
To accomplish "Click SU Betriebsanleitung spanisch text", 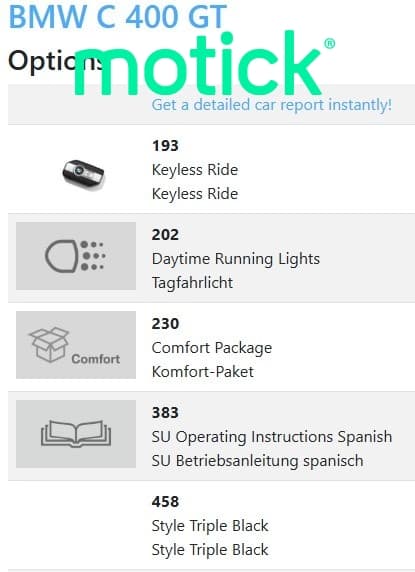I will pyautogui.click(x=257, y=461).
